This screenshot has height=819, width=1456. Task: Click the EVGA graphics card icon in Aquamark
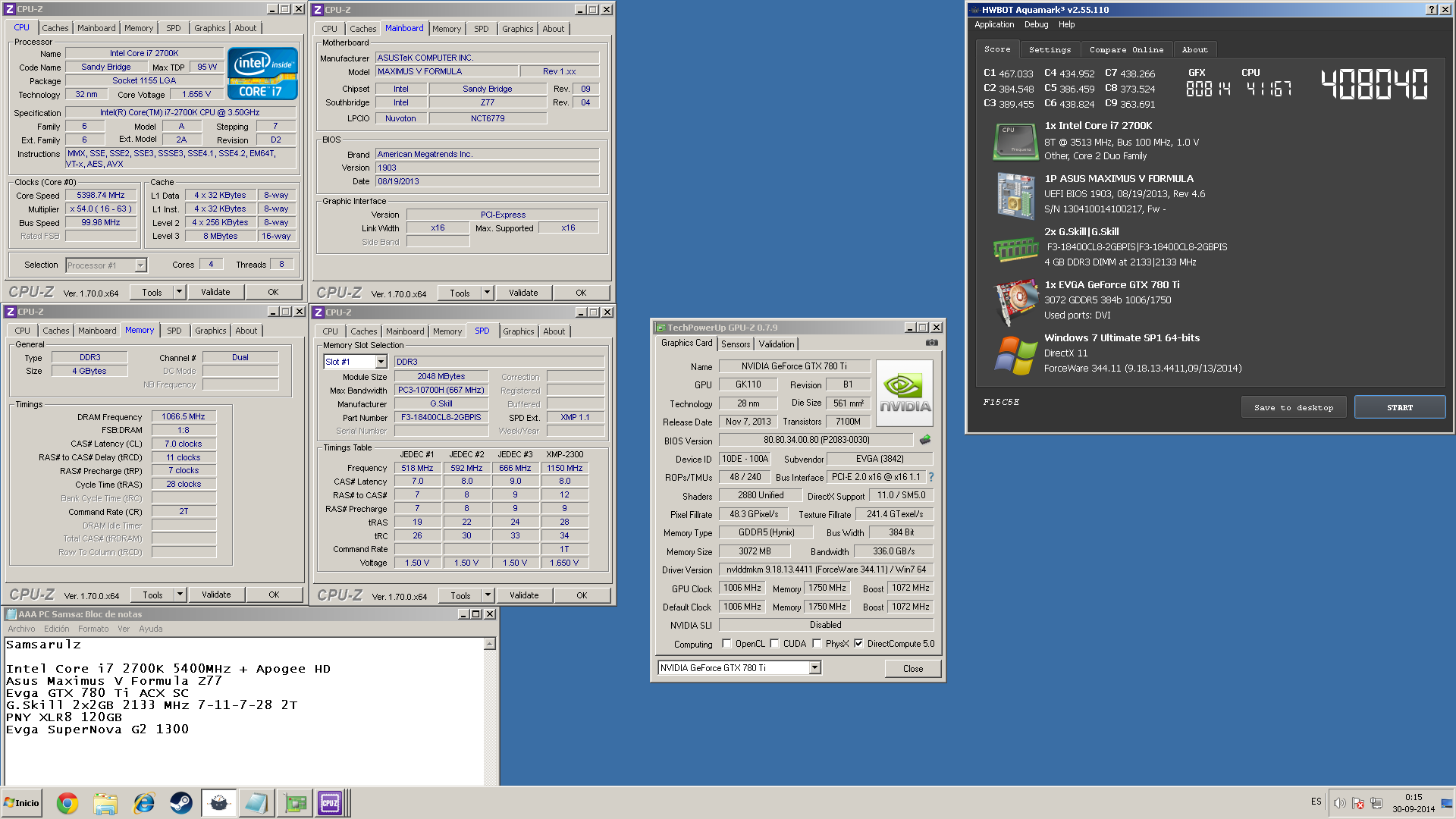(1015, 302)
